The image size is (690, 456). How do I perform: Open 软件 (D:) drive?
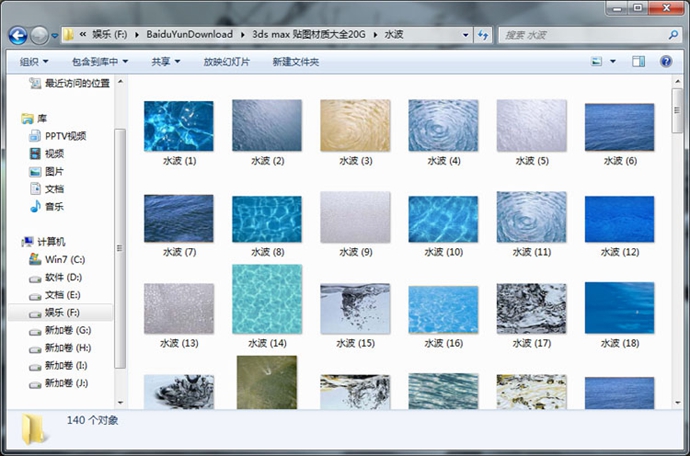point(55,277)
